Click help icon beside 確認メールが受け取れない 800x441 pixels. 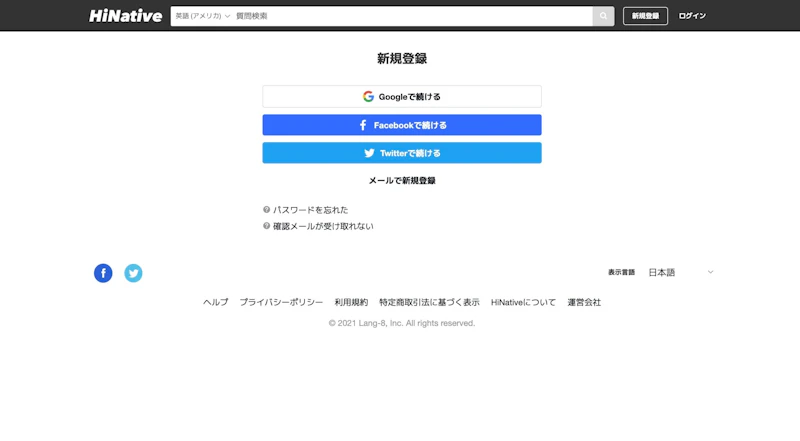(x=266, y=226)
